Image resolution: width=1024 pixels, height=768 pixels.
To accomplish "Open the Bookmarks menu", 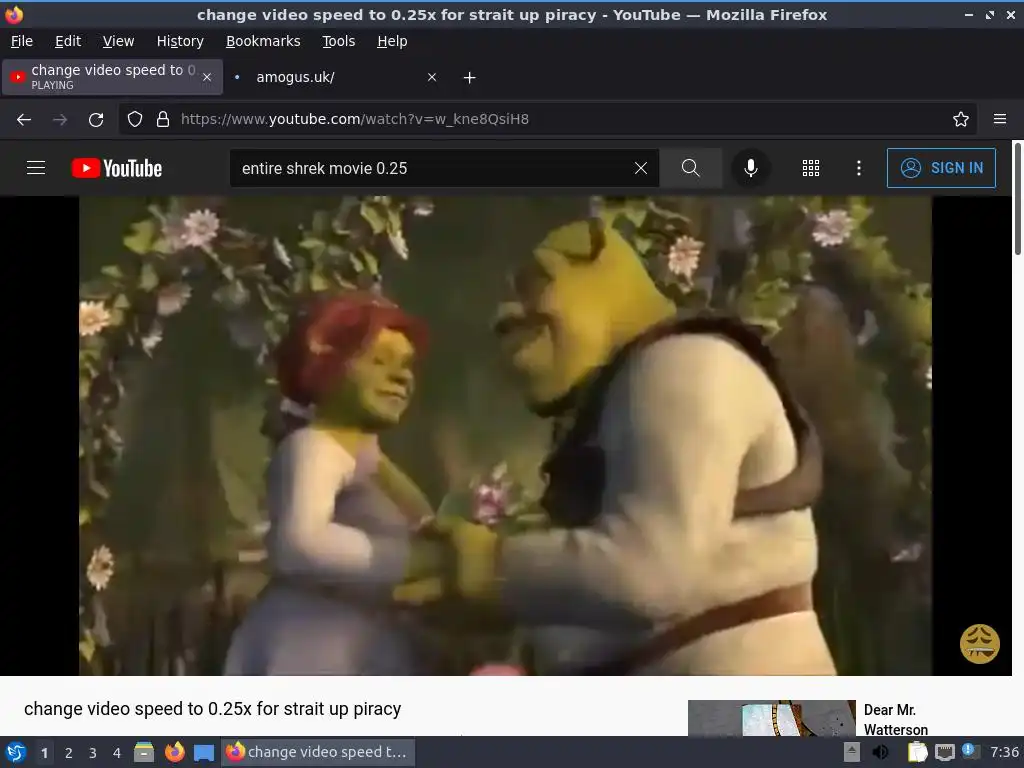I will 263,41.
